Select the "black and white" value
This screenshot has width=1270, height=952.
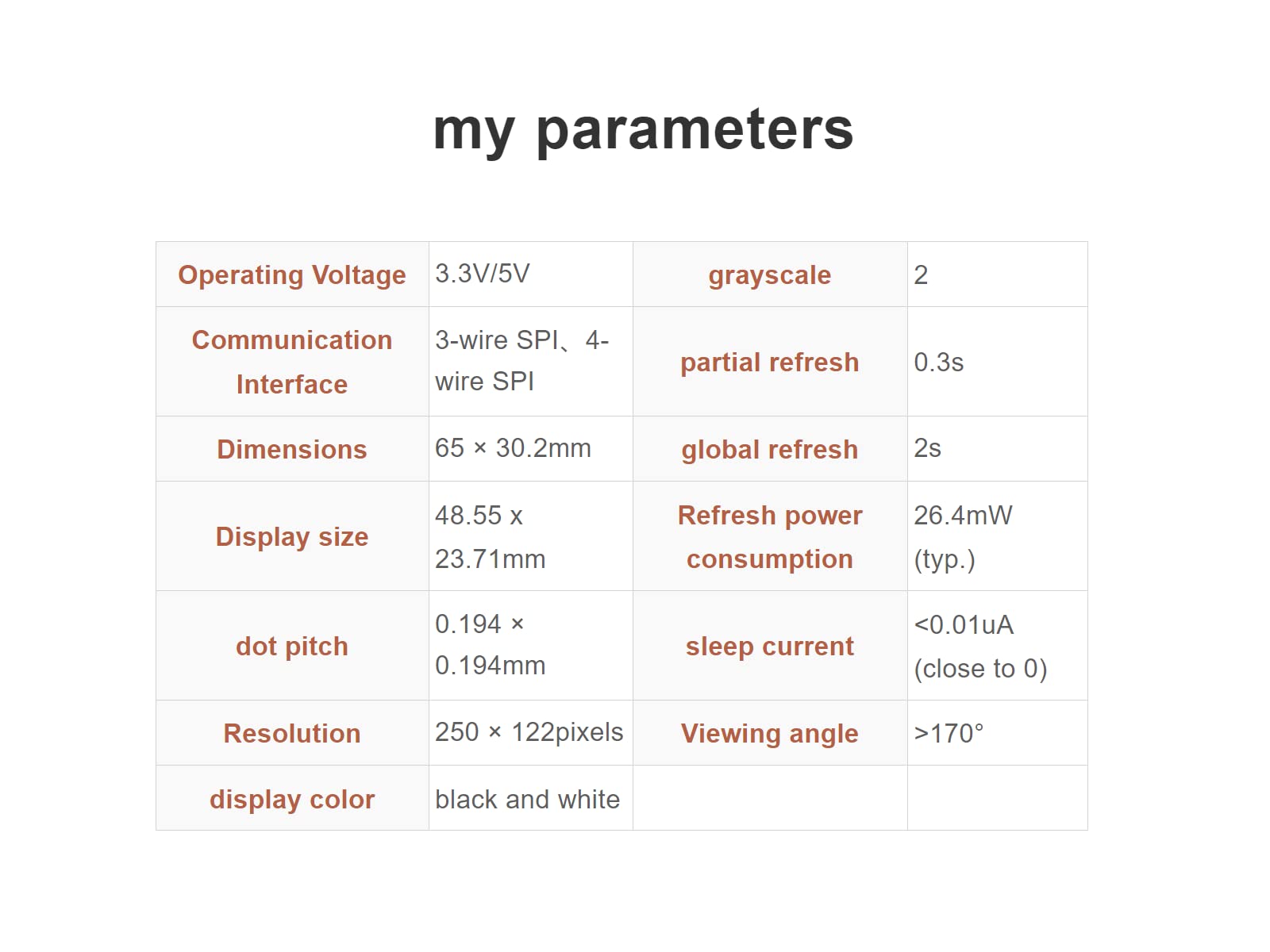point(527,800)
